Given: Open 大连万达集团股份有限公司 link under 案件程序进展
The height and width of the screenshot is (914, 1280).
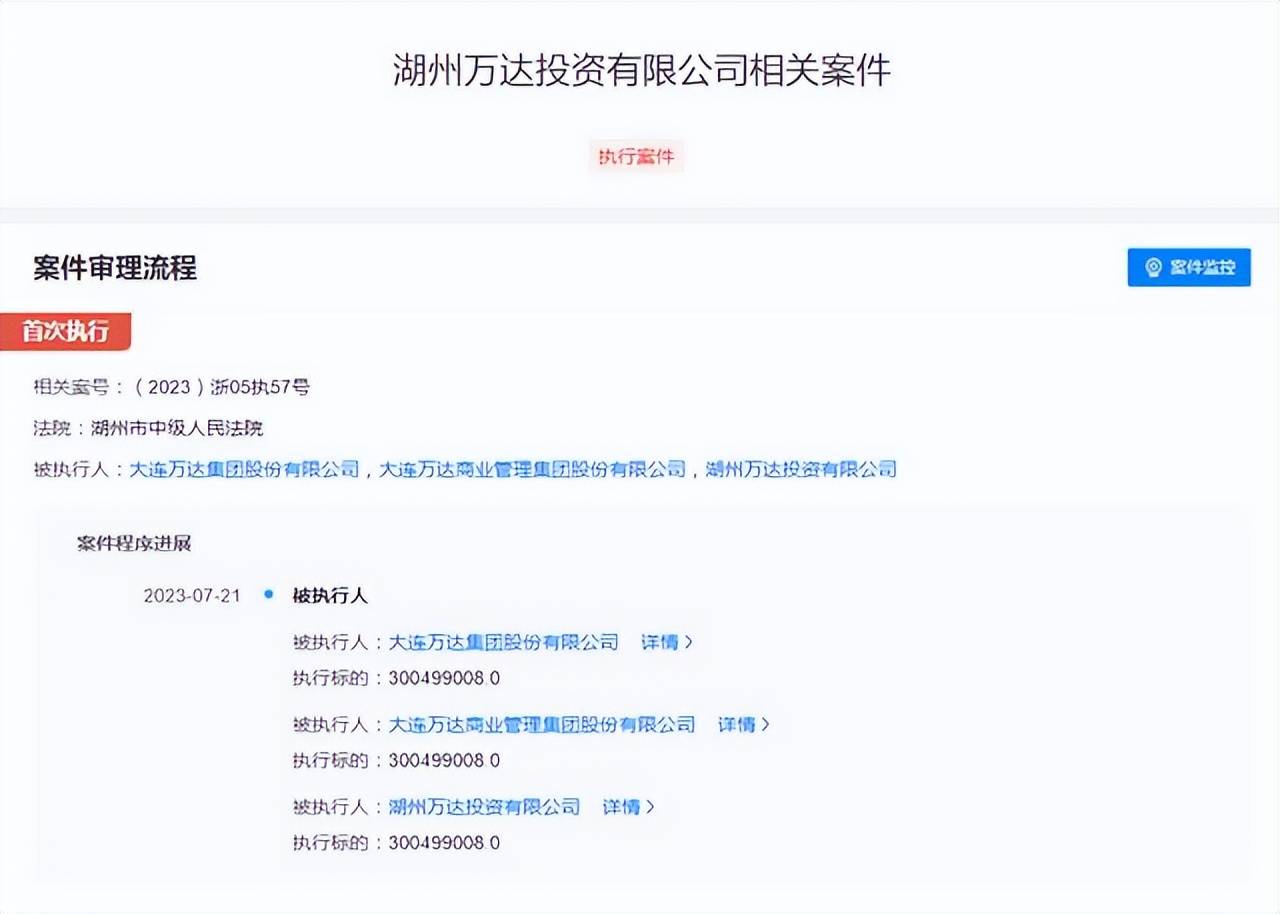Looking at the screenshot, I should tap(503, 642).
